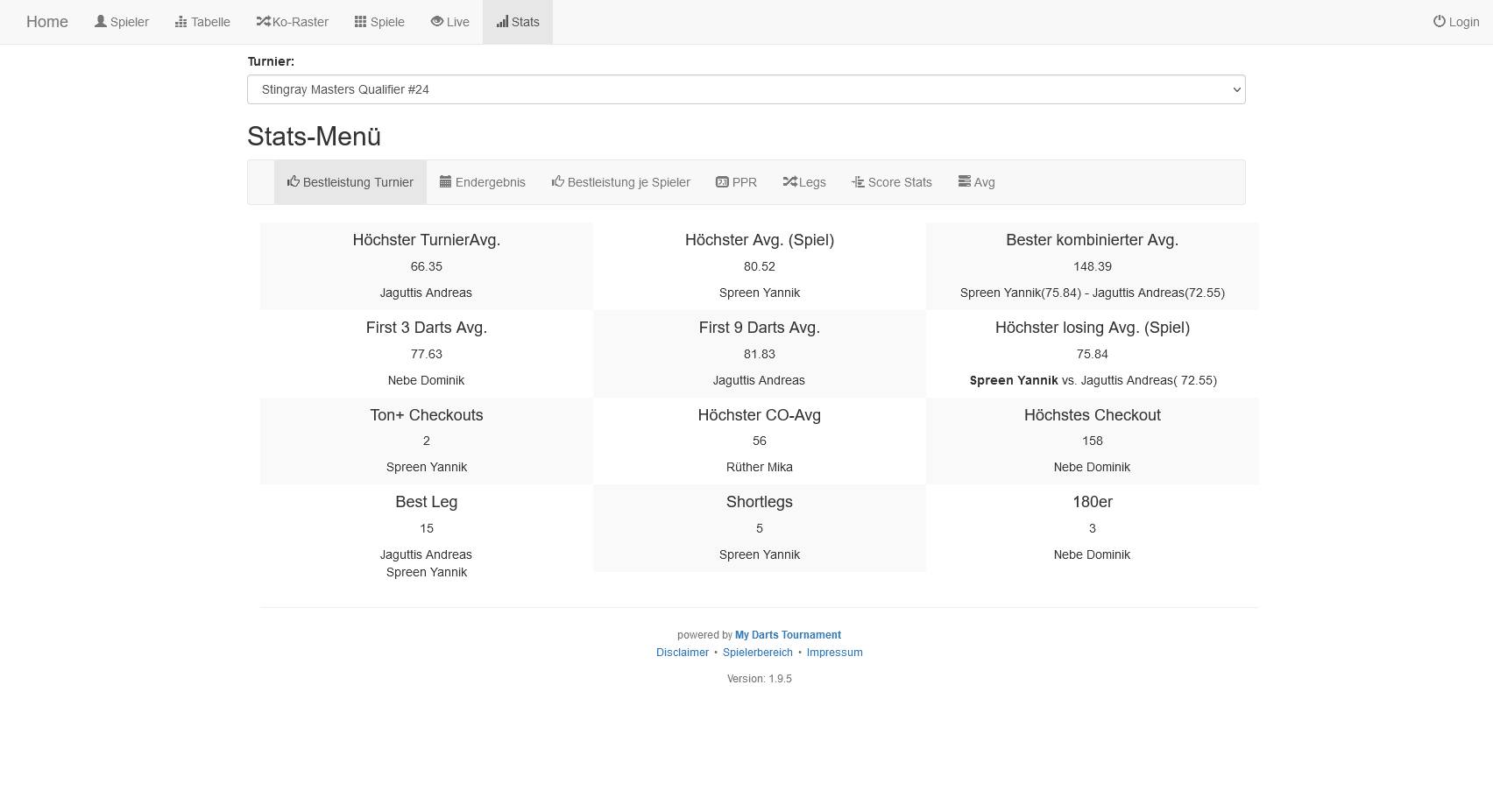This screenshot has height=812, width=1493.
Task: Open the Spieler page via person icon
Action: (x=101, y=22)
